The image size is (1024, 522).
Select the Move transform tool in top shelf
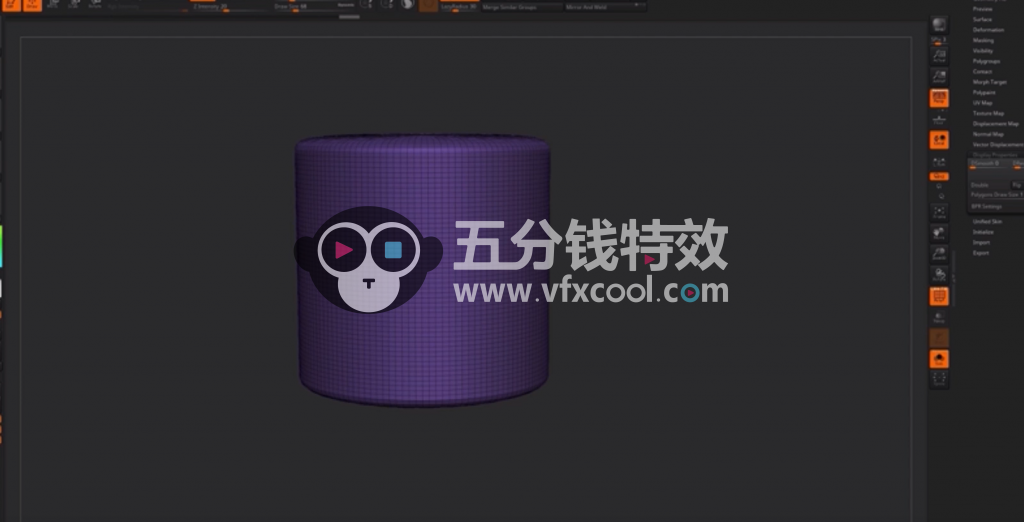coord(53,4)
